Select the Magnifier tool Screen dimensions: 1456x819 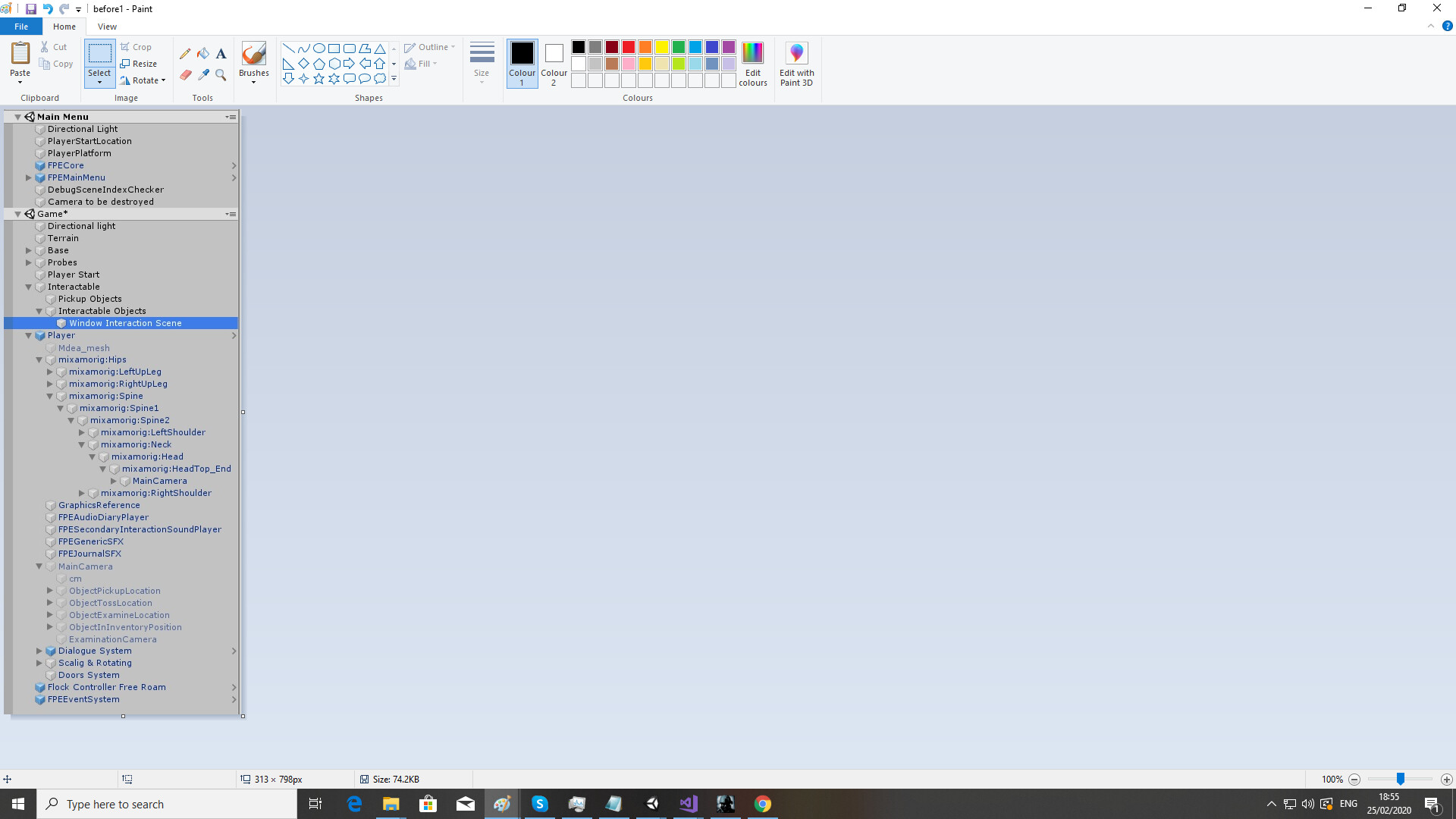coord(221,74)
